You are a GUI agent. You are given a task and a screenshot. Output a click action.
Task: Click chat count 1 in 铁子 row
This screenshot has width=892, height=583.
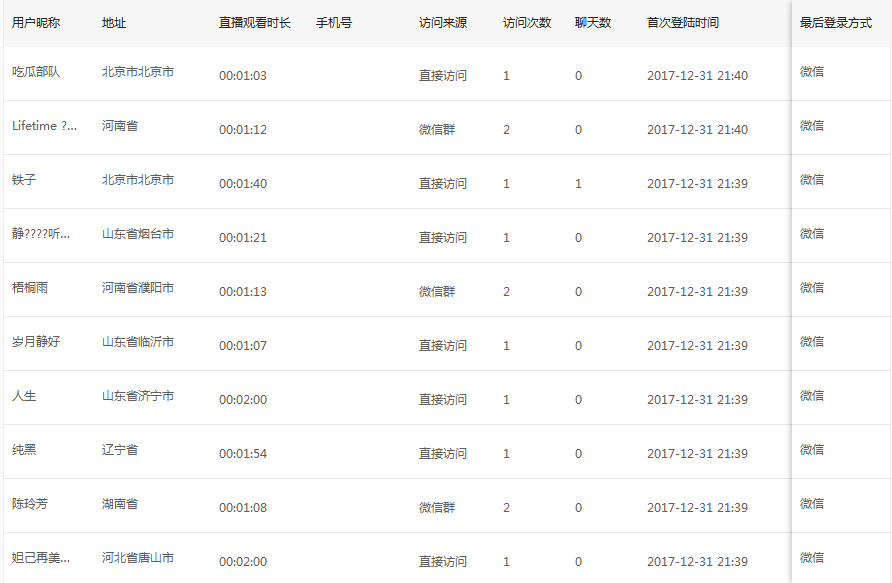click(579, 184)
